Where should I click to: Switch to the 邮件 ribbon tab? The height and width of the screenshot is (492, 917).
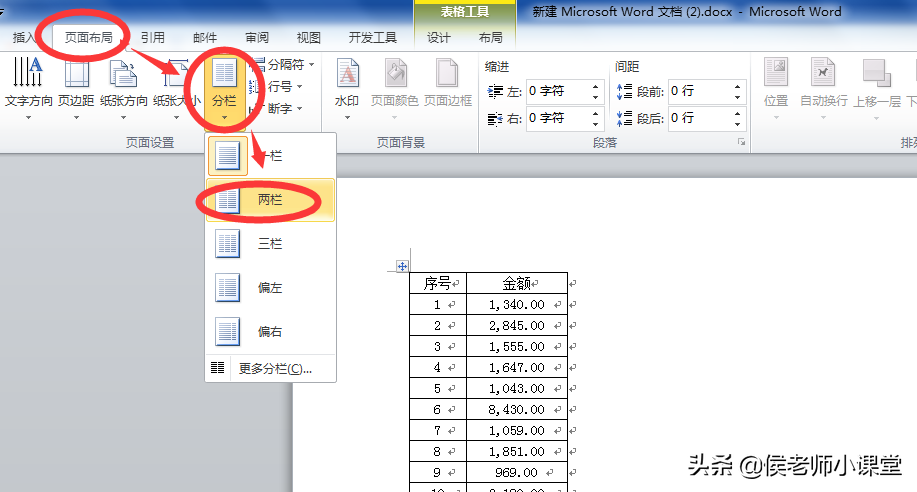click(x=205, y=38)
